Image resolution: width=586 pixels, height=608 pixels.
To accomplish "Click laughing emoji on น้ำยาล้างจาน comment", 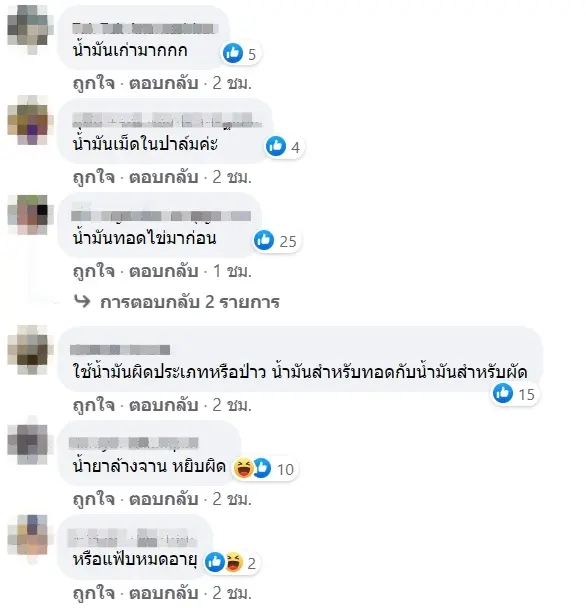I will click(x=243, y=468).
